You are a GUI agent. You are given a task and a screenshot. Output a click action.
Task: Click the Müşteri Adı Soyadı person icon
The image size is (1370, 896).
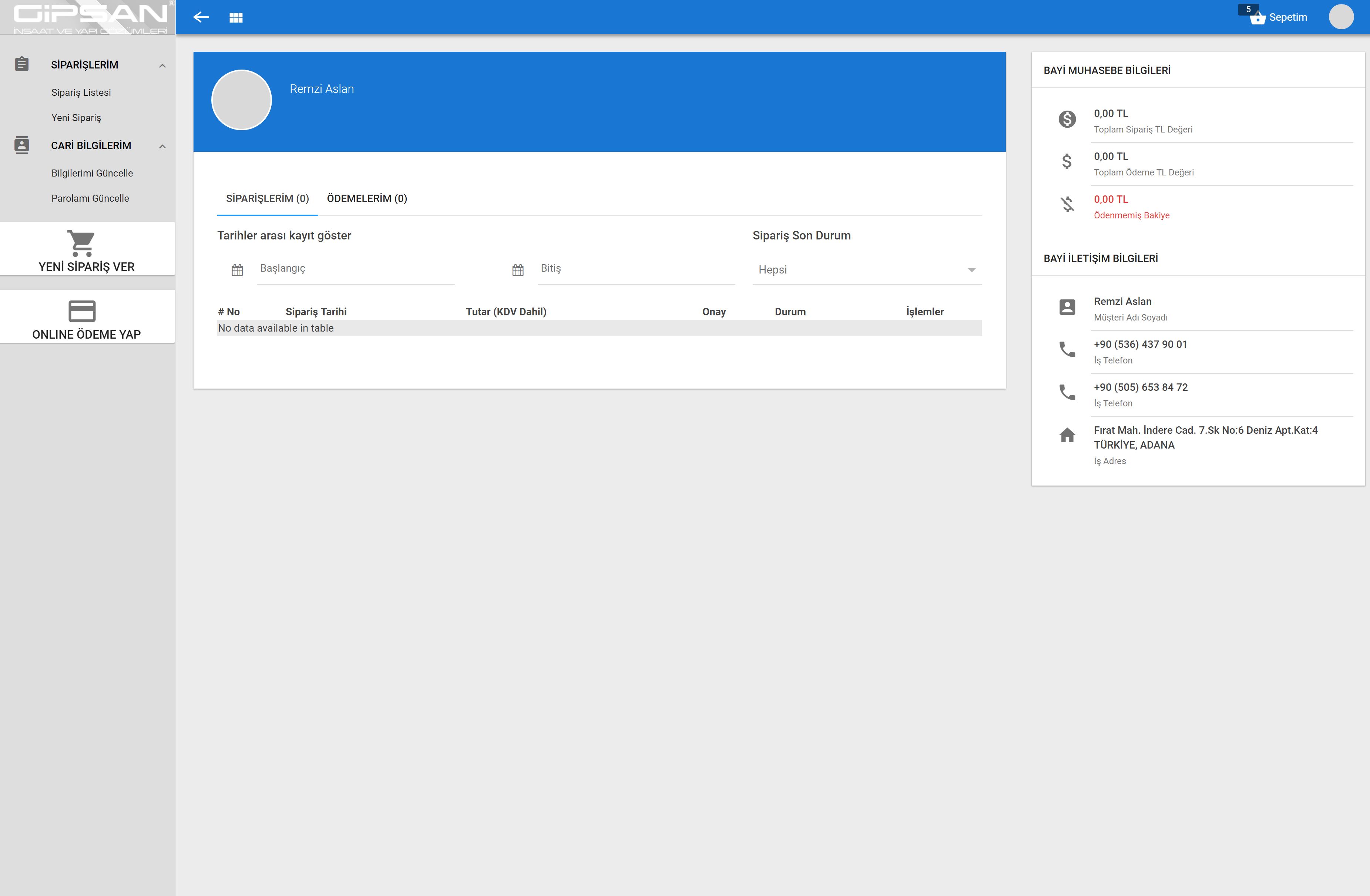(x=1067, y=307)
